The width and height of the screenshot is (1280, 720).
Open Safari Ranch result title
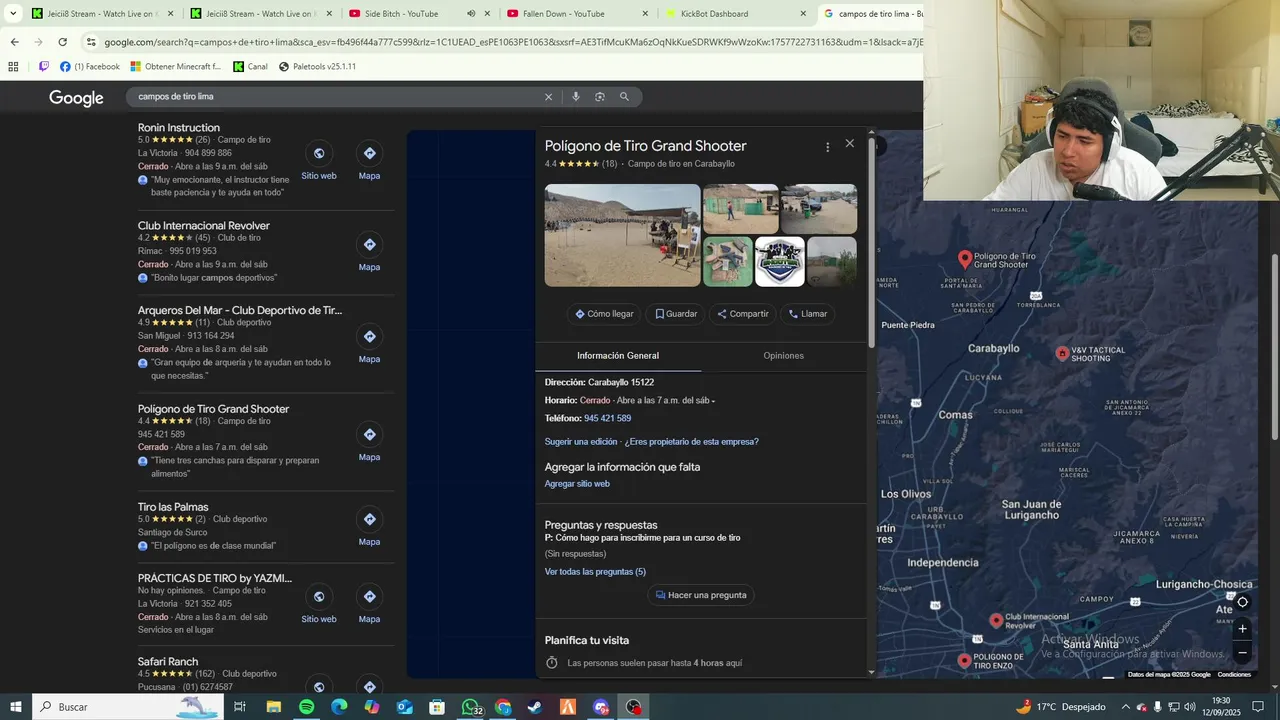click(x=168, y=662)
